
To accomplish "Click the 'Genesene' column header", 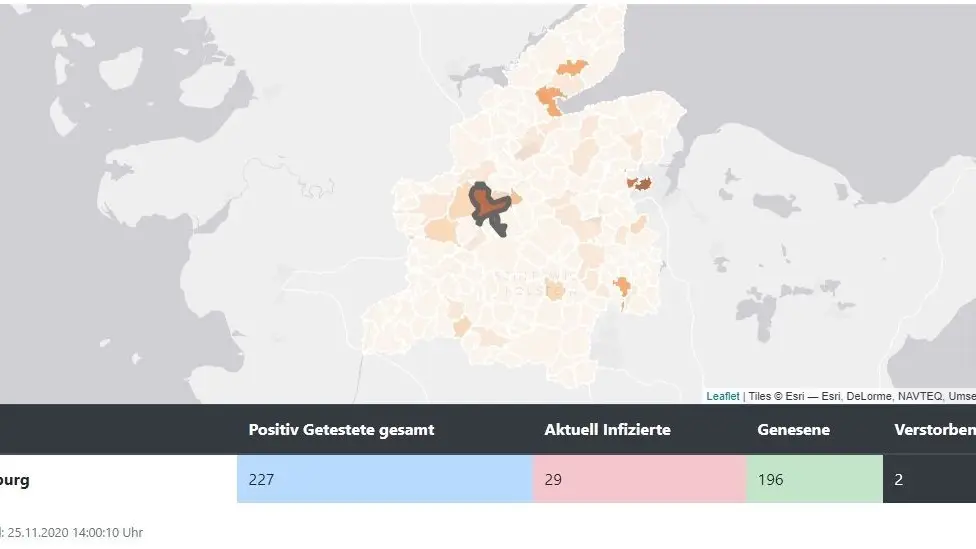I will point(793,430).
